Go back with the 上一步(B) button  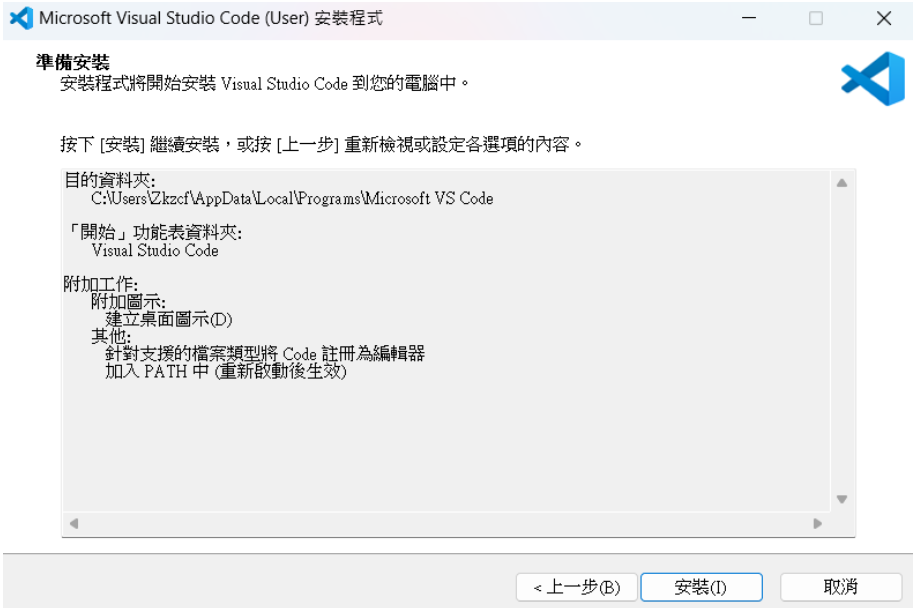click(577, 587)
